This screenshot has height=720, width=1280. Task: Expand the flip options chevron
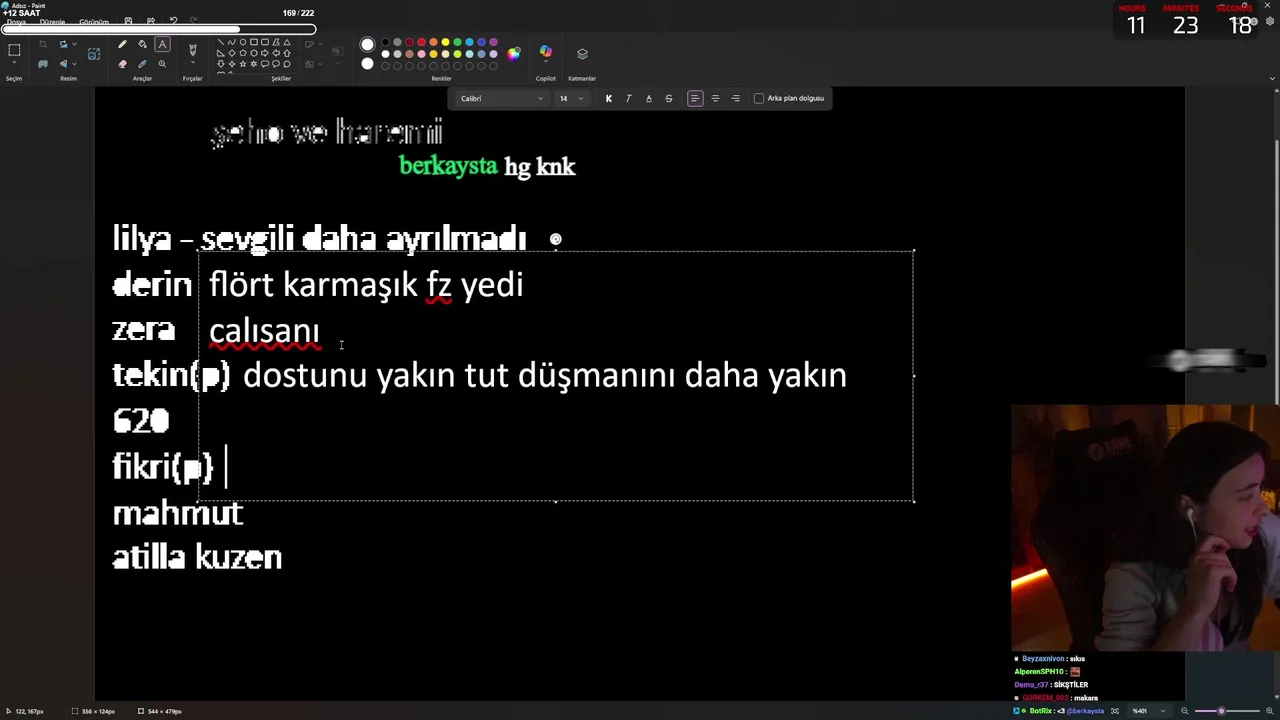click(x=75, y=64)
